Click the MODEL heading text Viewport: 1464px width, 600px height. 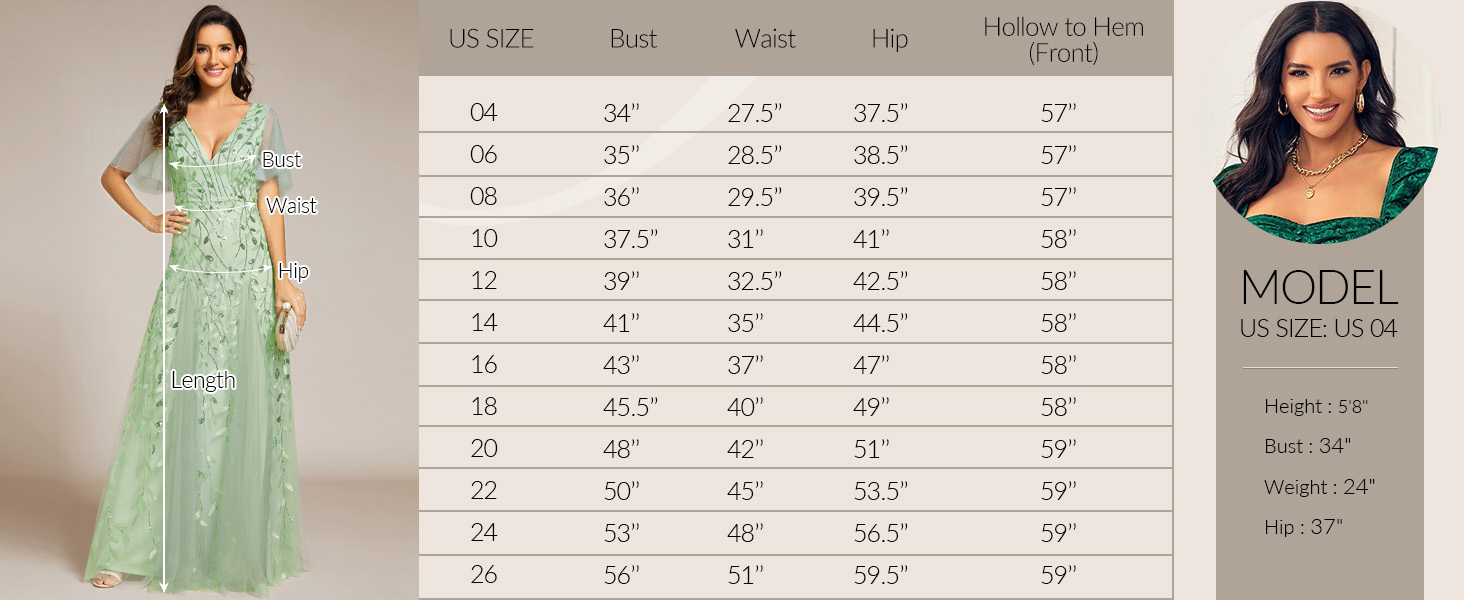[1319, 288]
